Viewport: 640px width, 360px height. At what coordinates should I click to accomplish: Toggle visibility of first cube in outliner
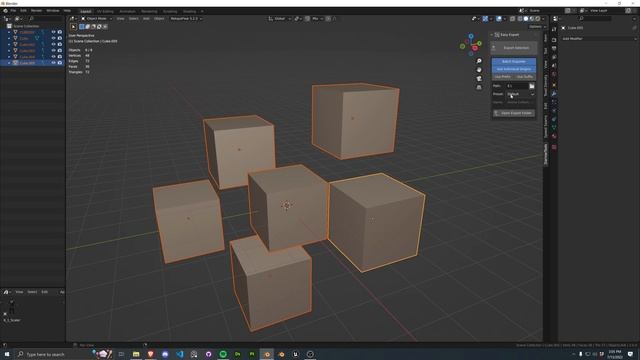[x=53, y=32]
